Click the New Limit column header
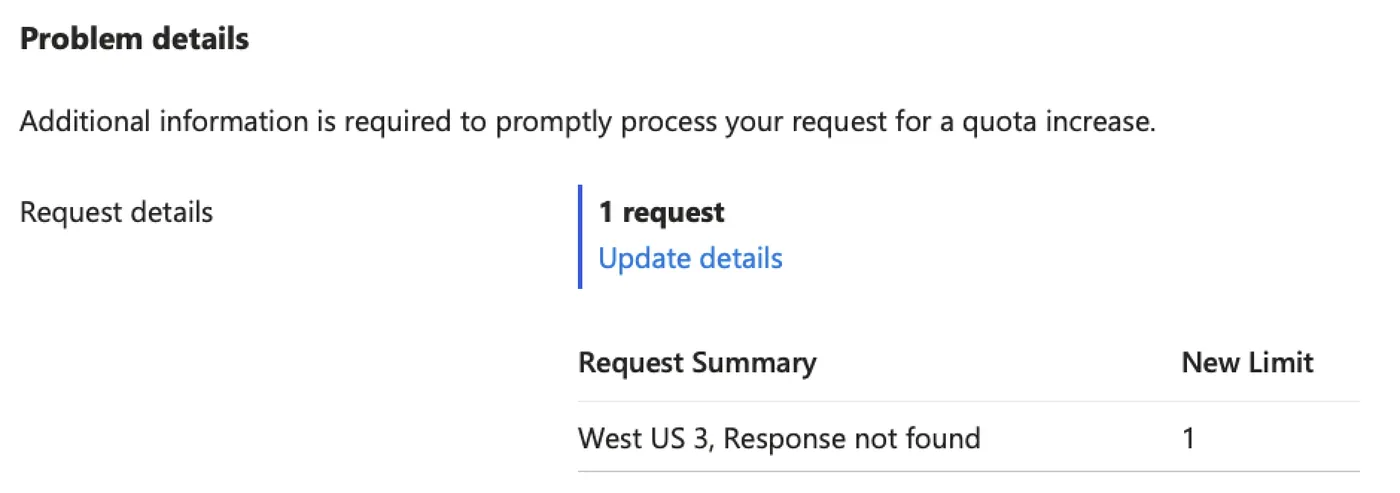 (x=1247, y=362)
